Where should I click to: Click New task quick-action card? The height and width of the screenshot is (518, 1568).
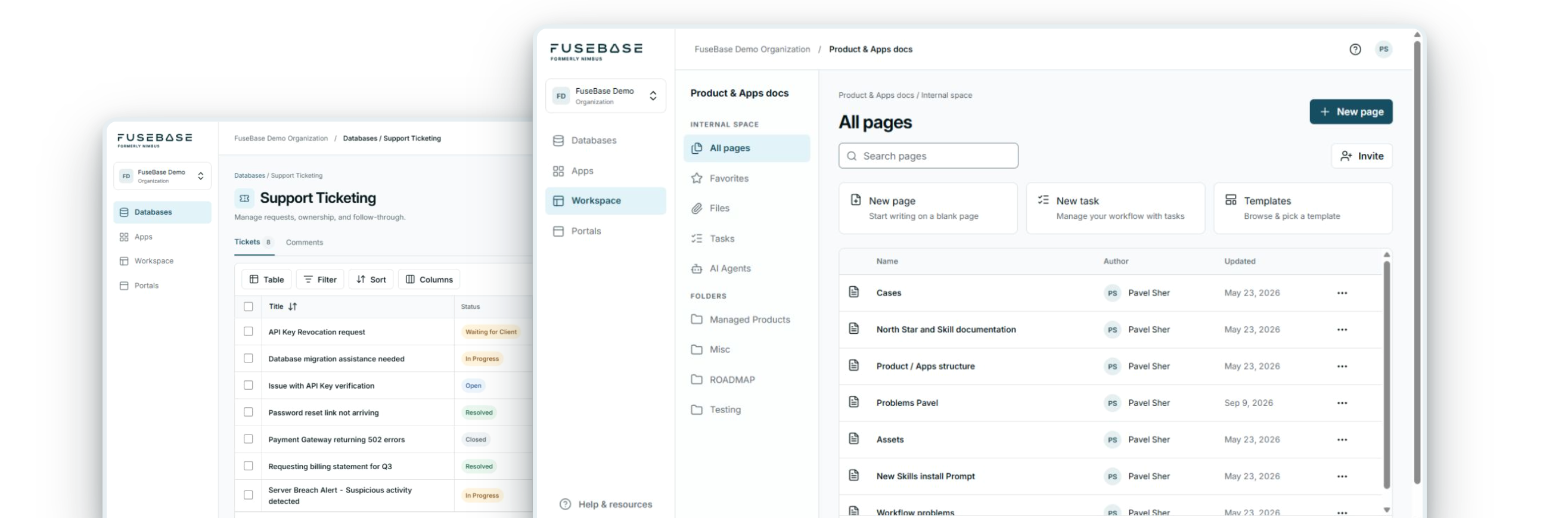point(1115,208)
